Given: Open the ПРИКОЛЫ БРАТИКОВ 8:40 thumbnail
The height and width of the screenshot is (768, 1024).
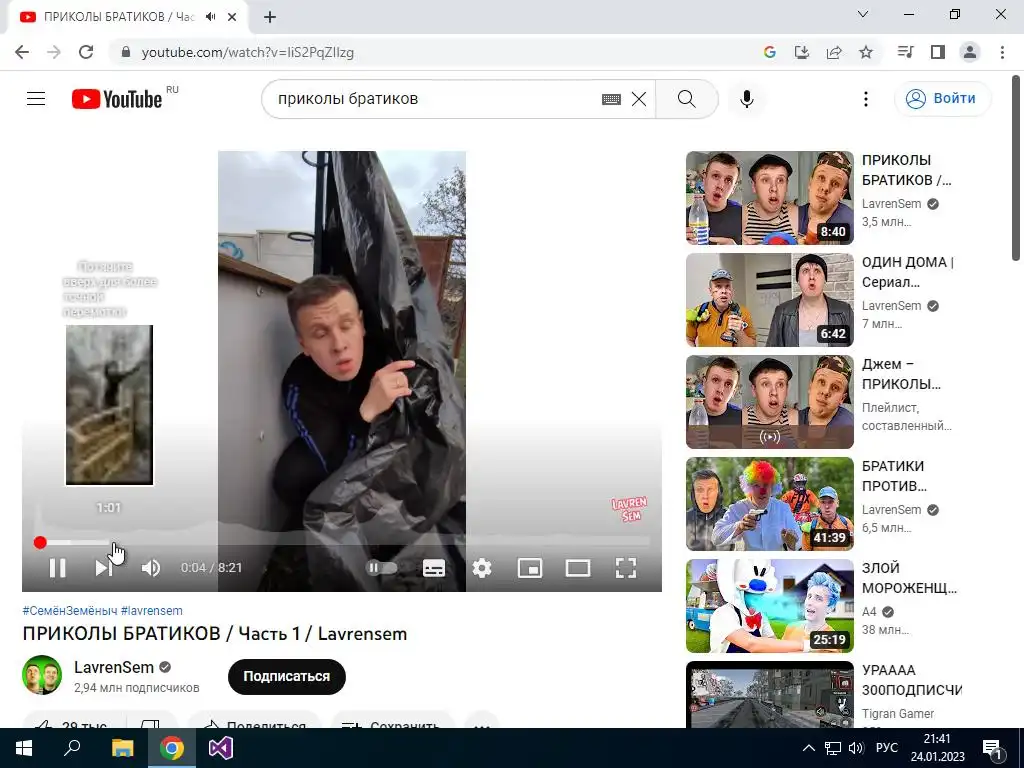Looking at the screenshot, I should tap(769, 198).
